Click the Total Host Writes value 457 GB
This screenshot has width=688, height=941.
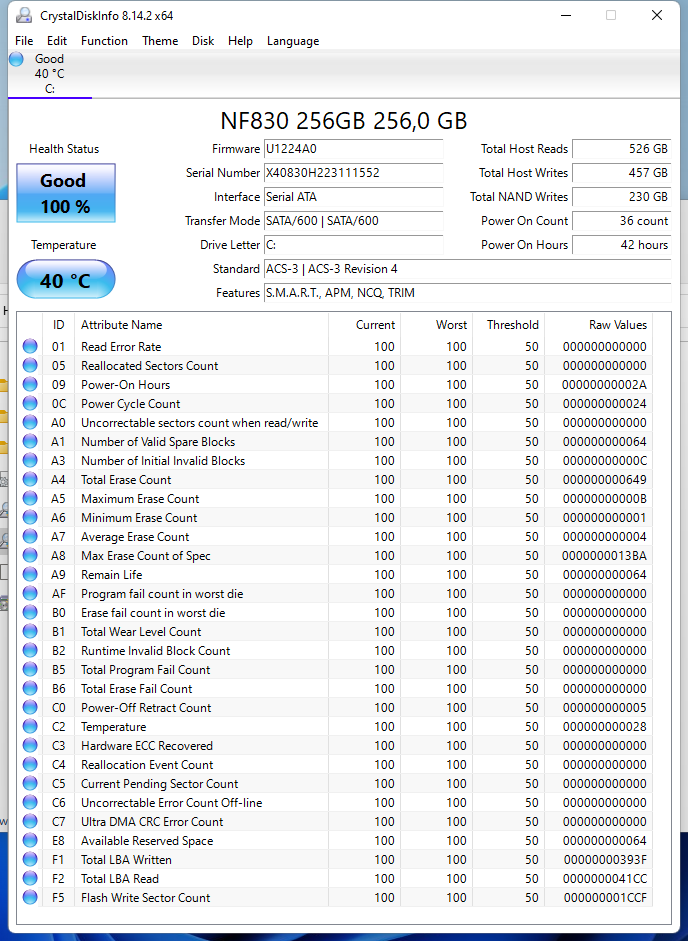pos(621,173)
